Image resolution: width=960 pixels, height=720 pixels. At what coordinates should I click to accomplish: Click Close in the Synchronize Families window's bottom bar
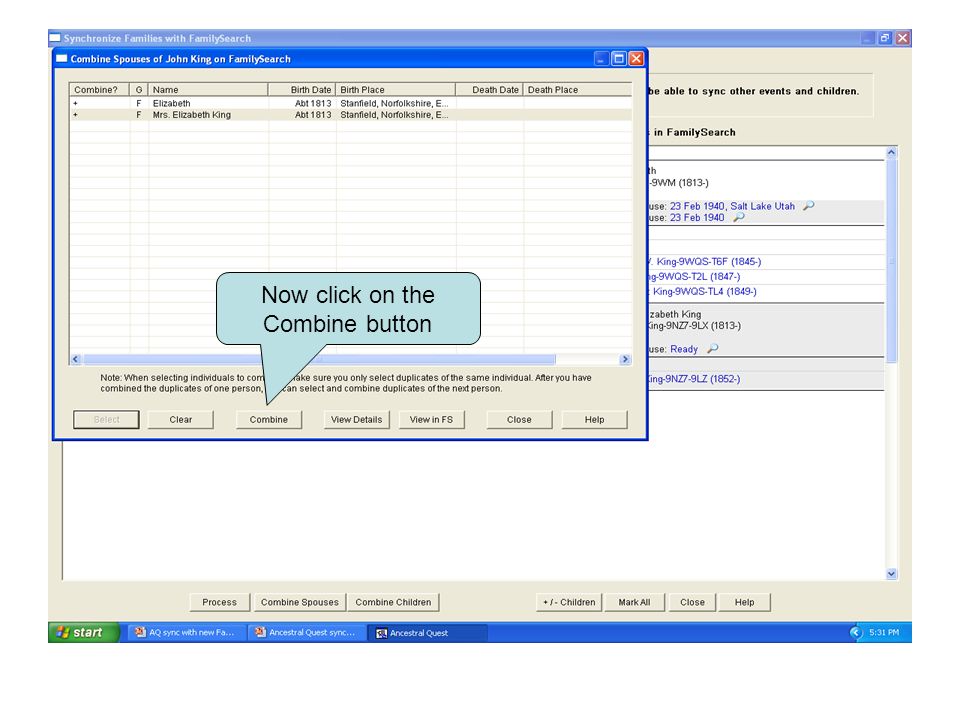click(x=692, y=602)
